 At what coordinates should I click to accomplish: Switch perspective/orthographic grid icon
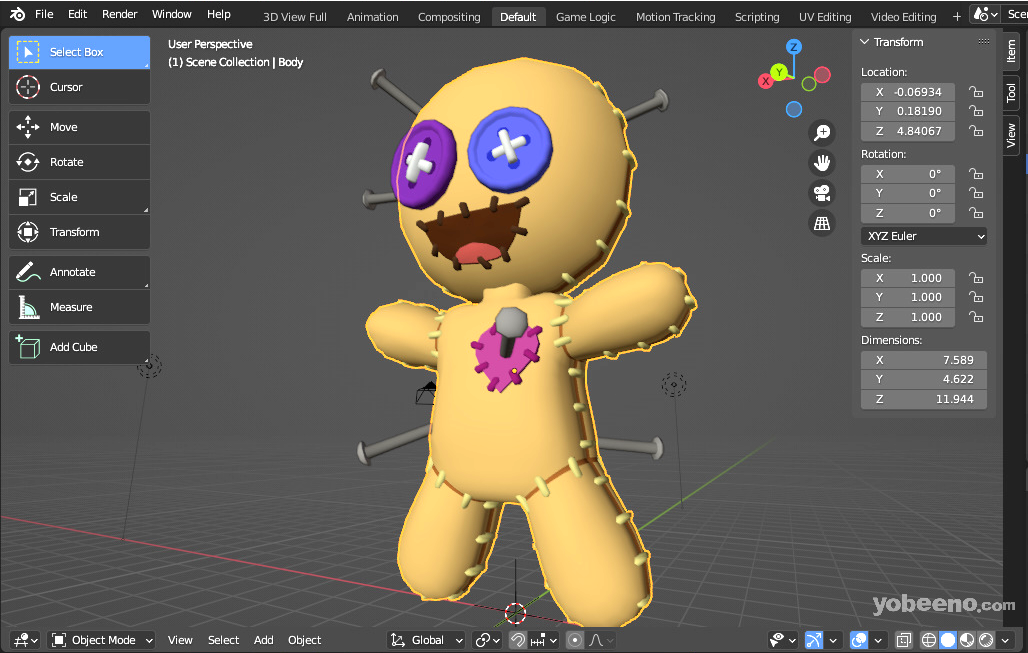(821, 224)
